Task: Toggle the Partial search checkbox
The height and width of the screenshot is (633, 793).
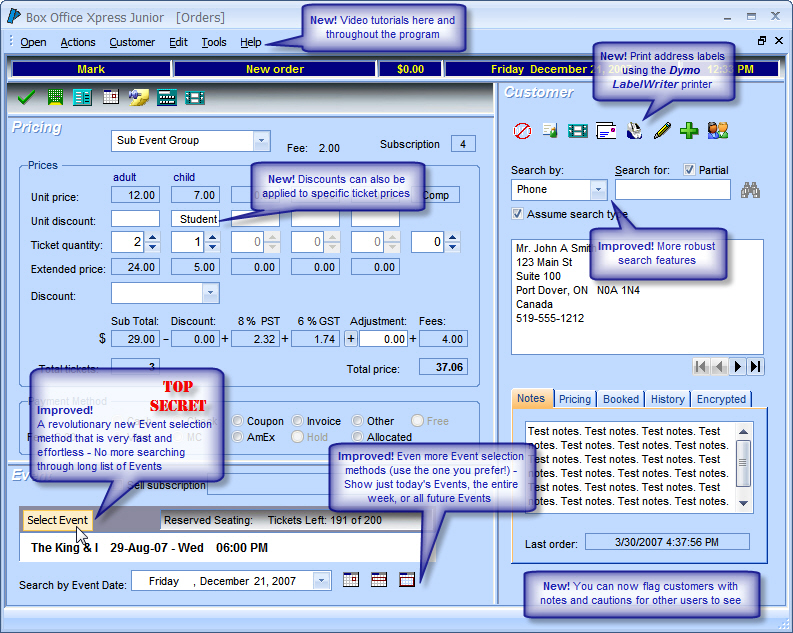Action: tap(689, 170)
